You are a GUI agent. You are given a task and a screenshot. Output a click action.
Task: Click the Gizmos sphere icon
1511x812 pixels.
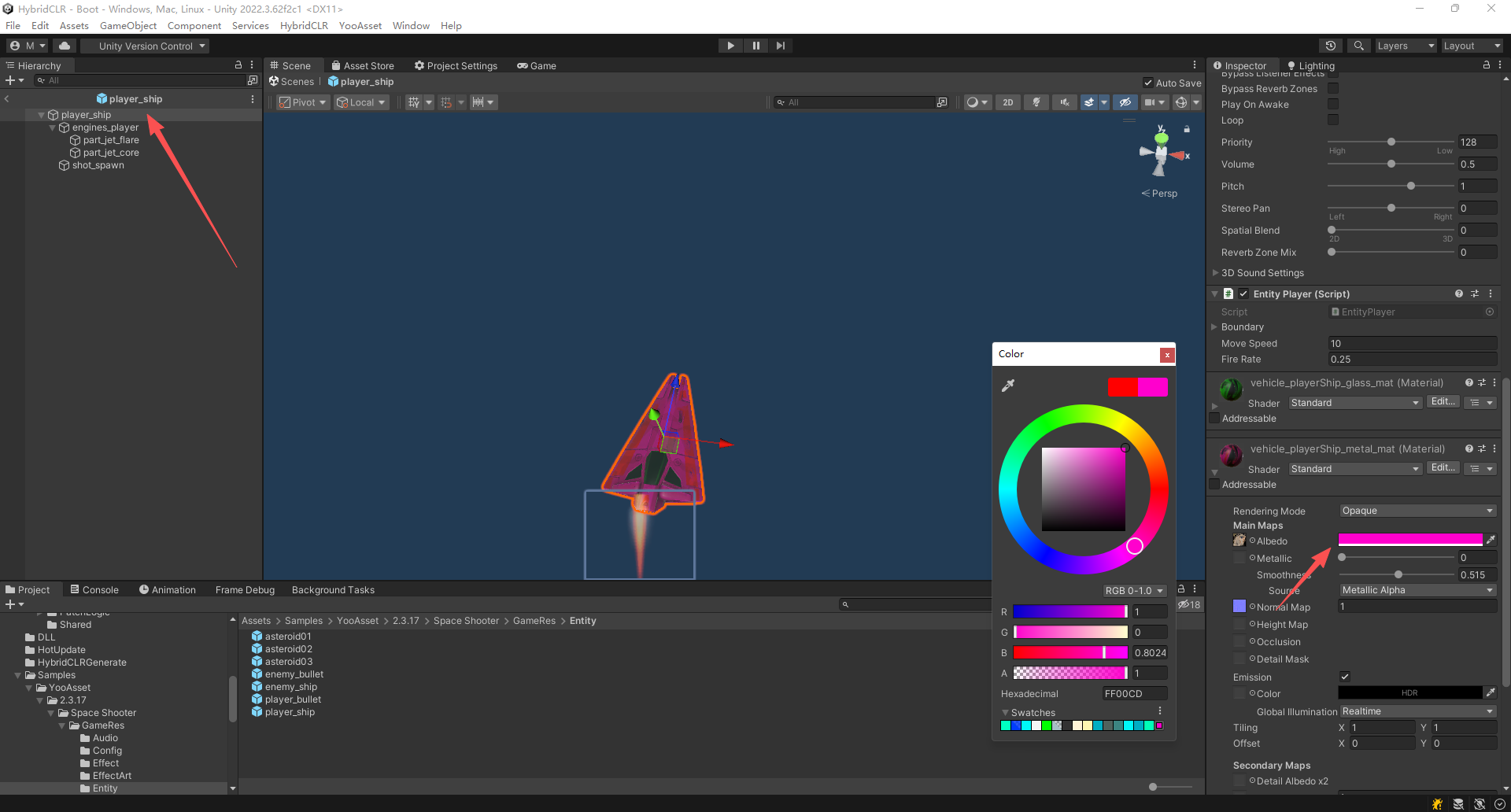1180,102
